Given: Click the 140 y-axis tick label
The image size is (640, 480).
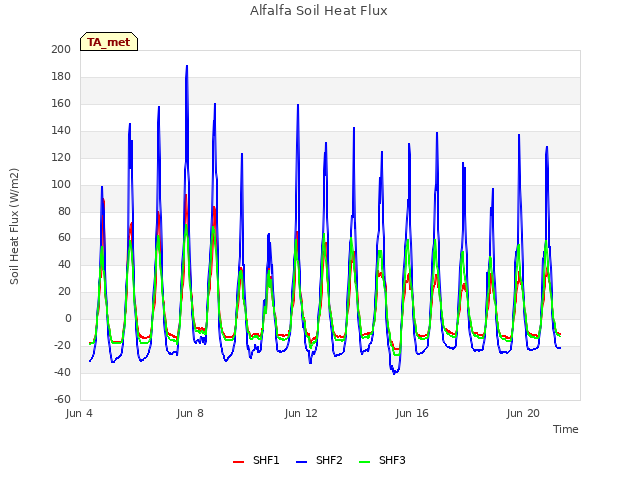Looking at the screenshot, I should coord(61,130).
